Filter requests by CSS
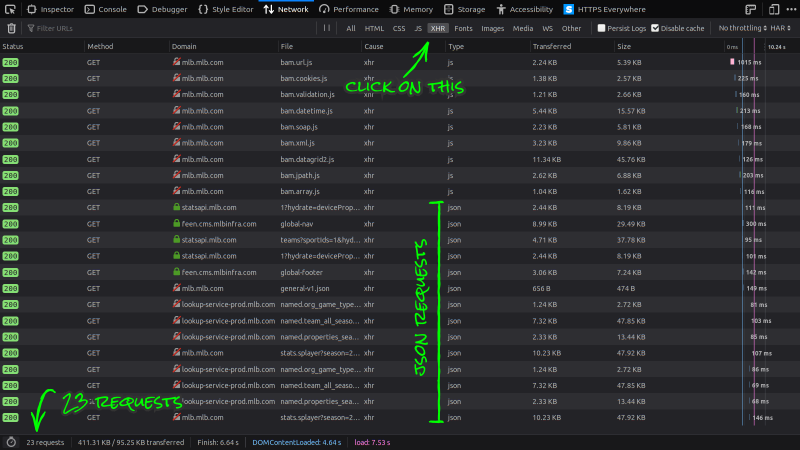 coord(399,28)
